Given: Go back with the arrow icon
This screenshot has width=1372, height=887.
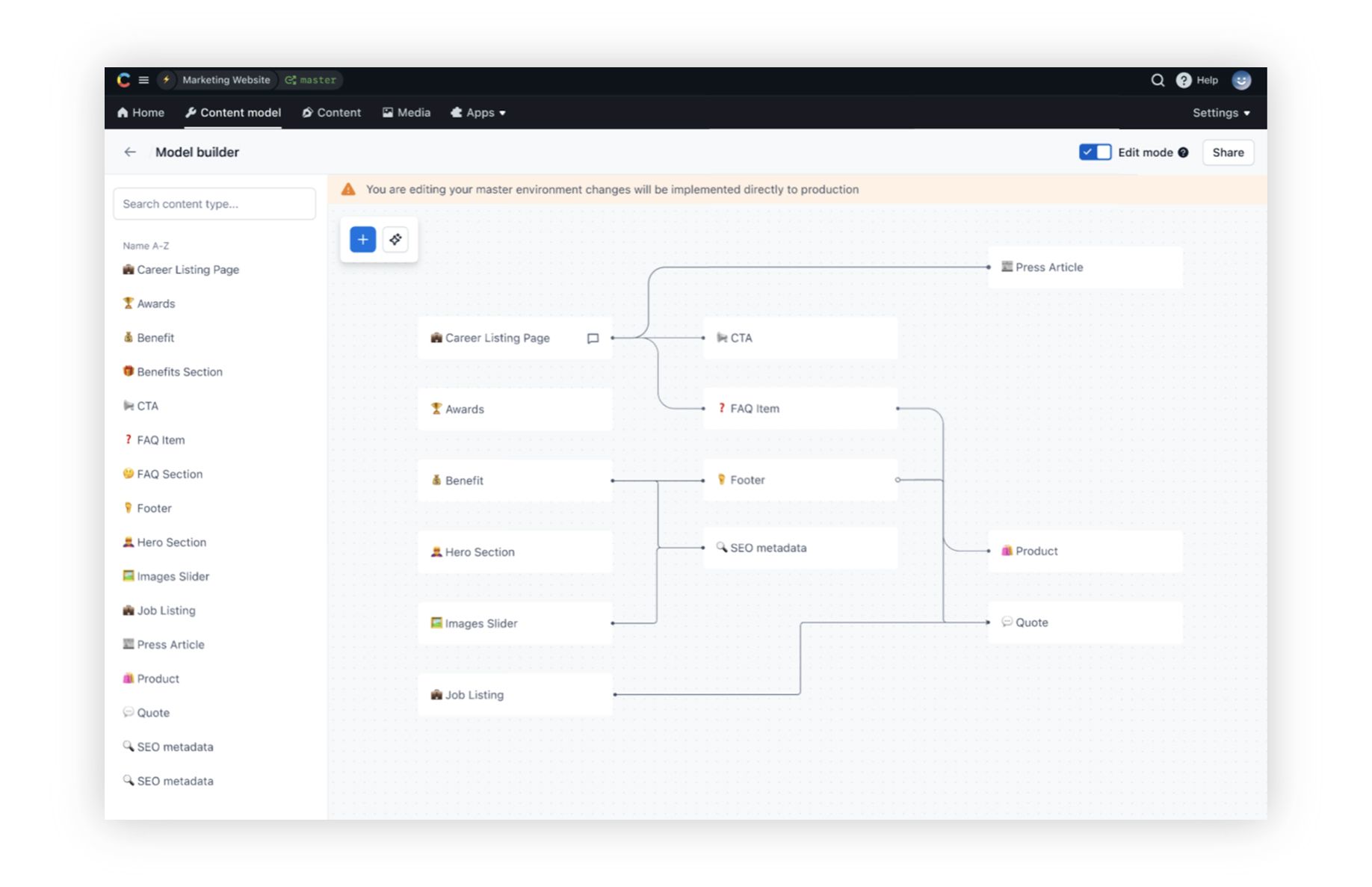Looking at the screenshot, I should pyautogui.click(x=130, y=152).
